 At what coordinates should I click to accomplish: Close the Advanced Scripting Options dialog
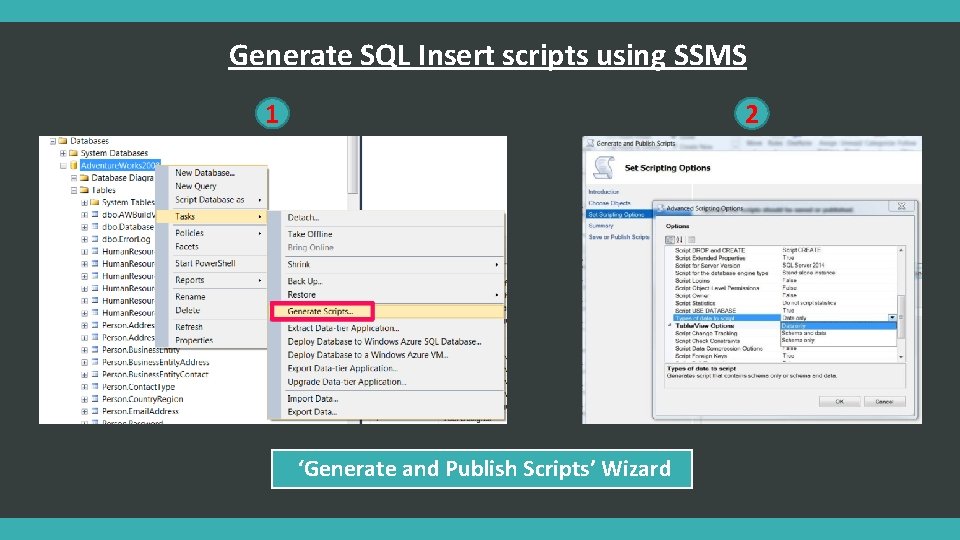point(901,206)
